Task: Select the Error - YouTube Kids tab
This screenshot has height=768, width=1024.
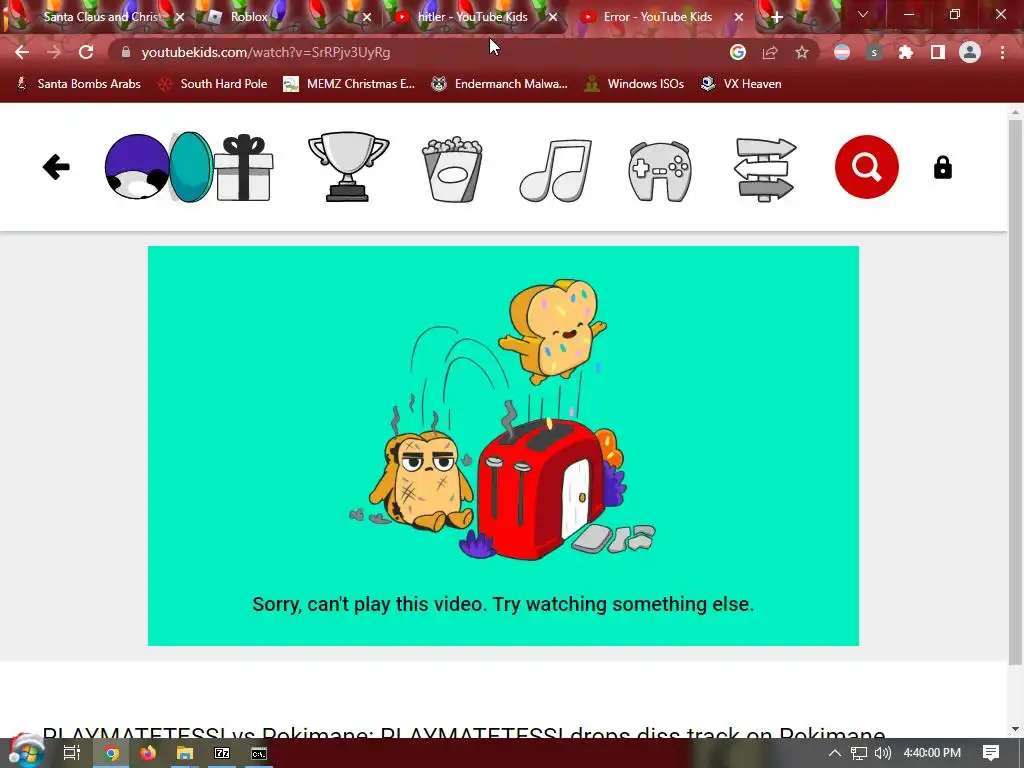Action: [660, 17]
